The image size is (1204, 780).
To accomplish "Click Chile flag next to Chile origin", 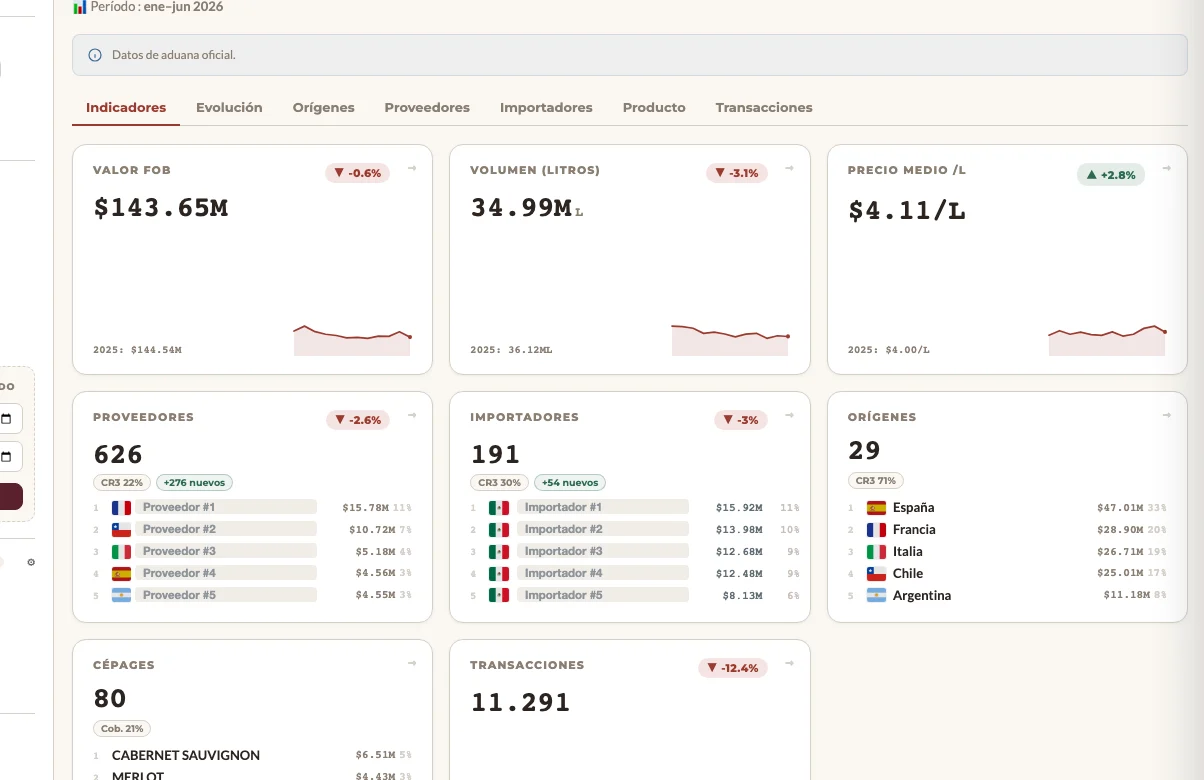I will click(x=876, y=574).
